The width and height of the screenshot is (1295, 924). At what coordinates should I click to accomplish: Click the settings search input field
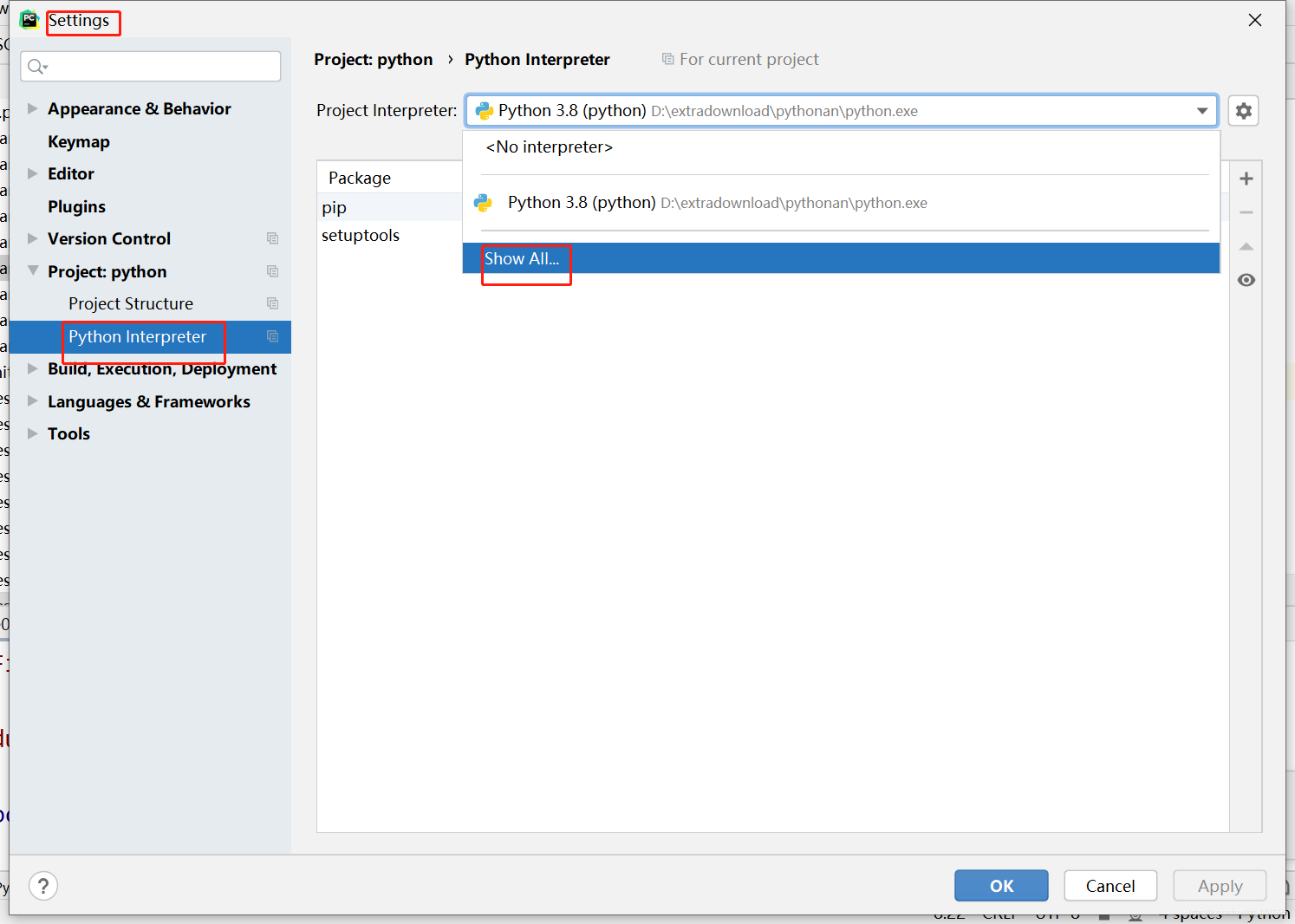151,67
